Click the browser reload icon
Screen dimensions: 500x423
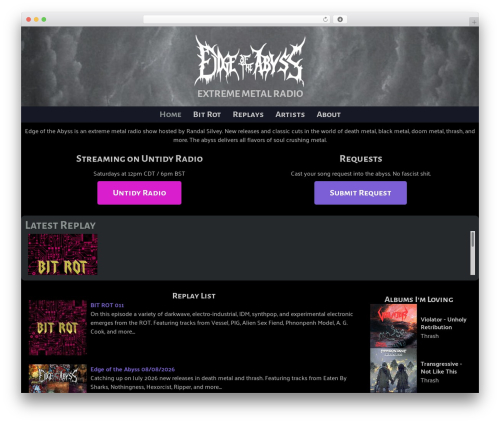coord(325,19)
